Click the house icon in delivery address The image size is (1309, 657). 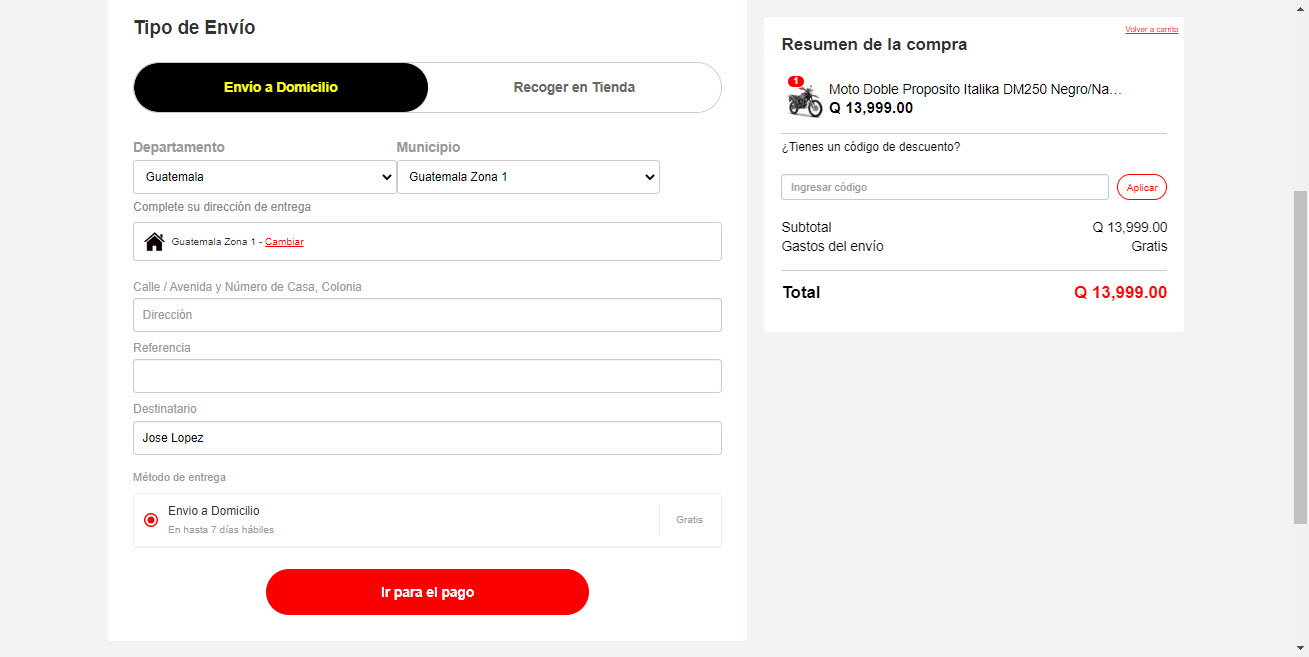[x=154, y=242]
